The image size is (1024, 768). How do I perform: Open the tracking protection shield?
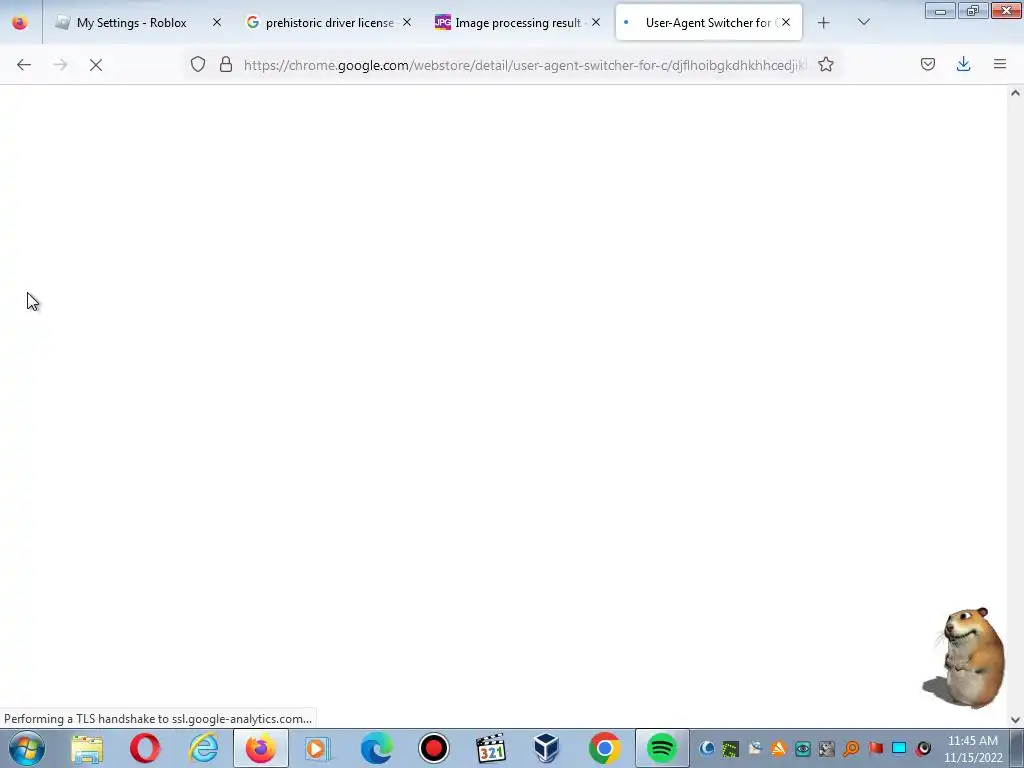(x=198, y=65)
